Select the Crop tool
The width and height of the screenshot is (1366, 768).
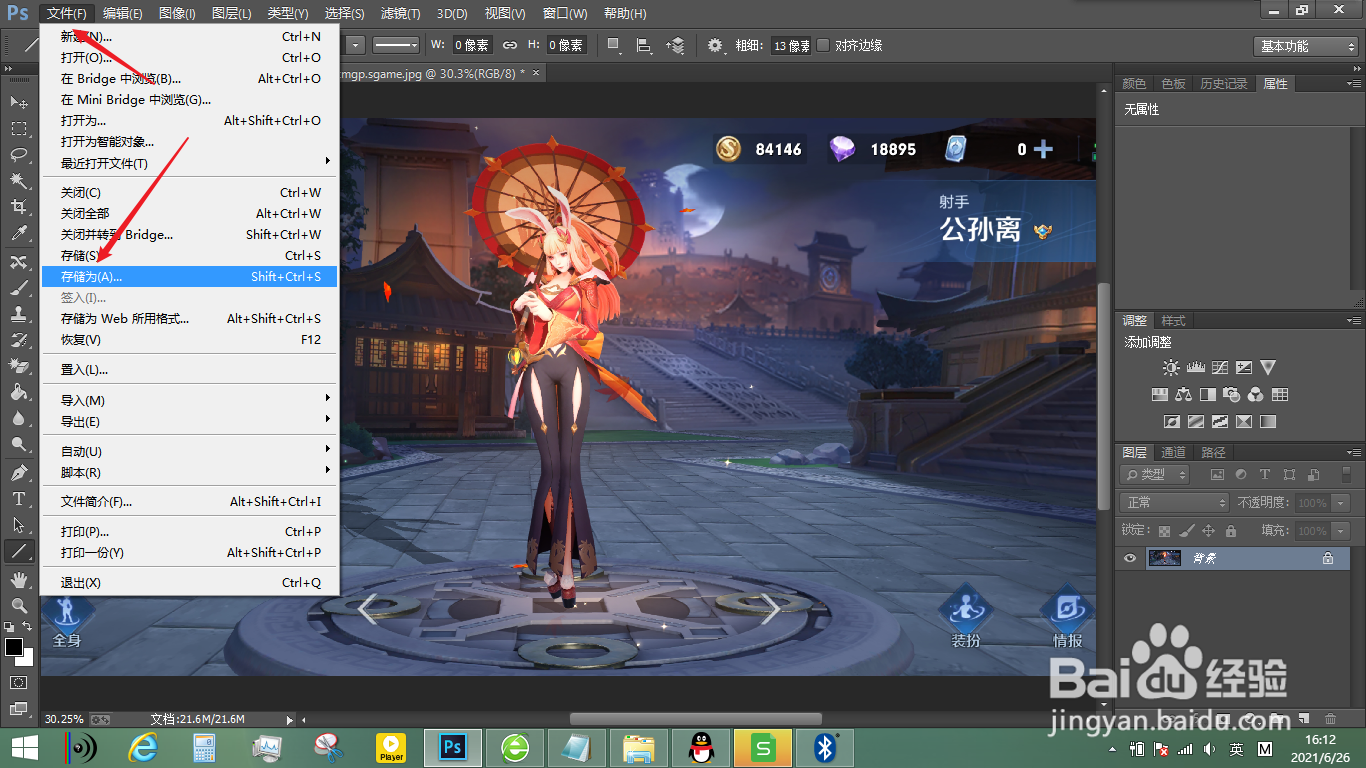click(18, 206)
